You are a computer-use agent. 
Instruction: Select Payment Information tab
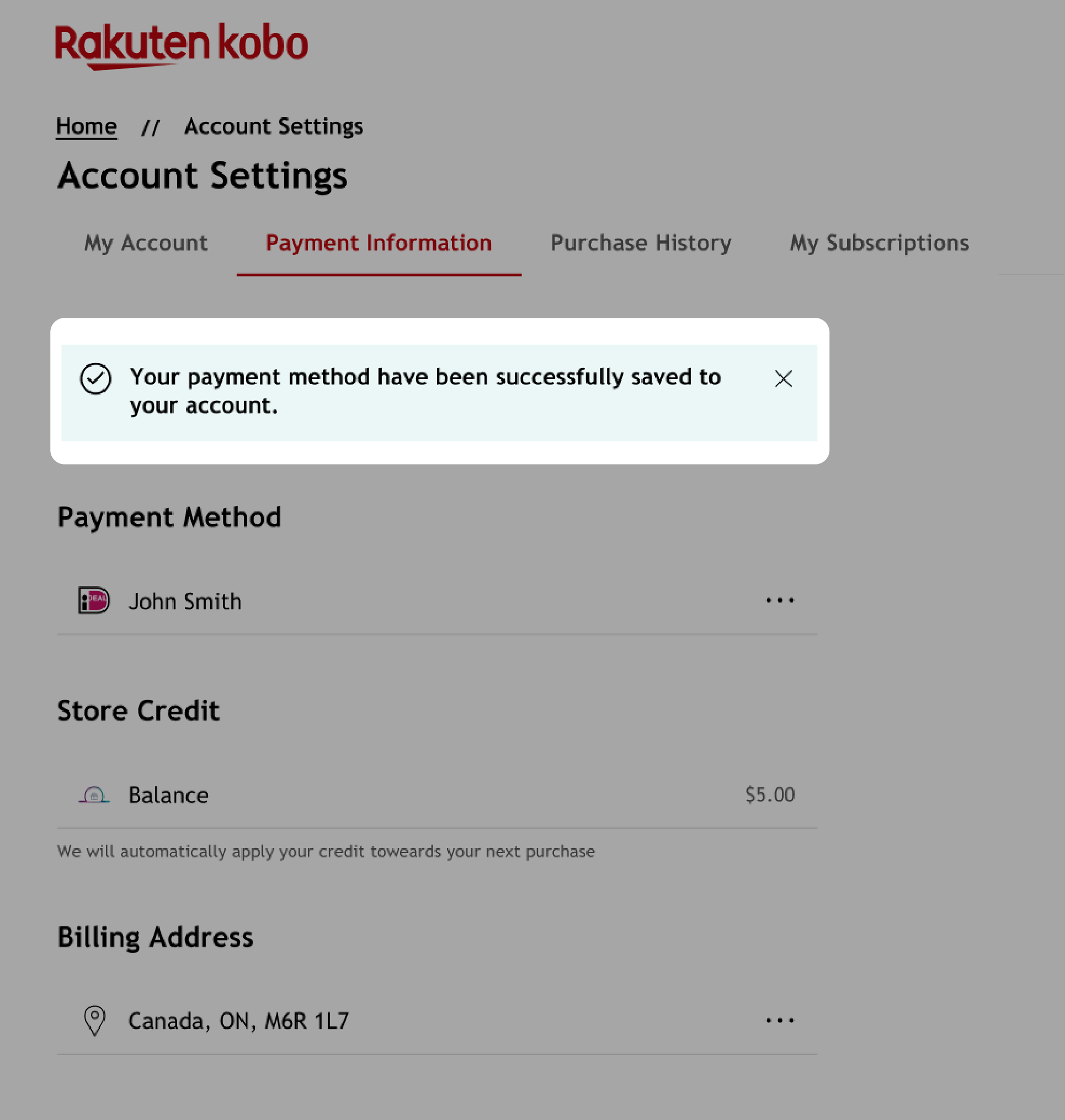tap(379, 243)
